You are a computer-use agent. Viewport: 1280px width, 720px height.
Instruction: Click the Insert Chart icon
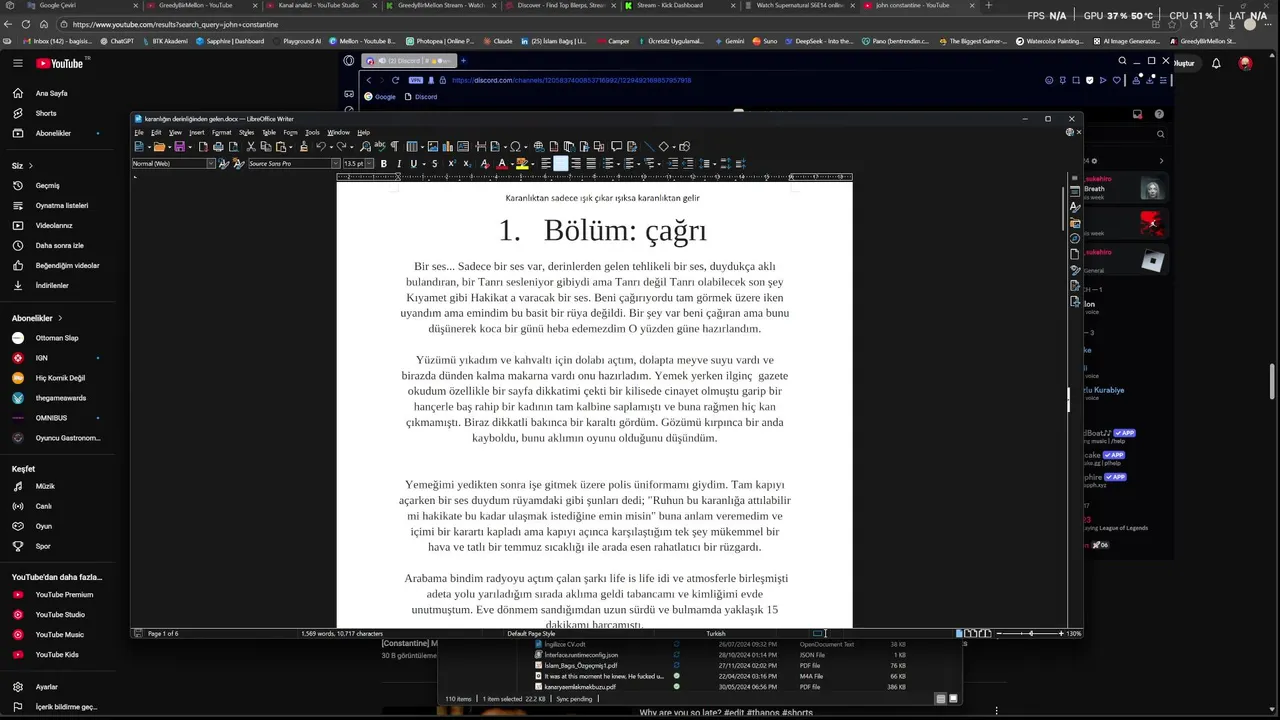tap(447, 146)
